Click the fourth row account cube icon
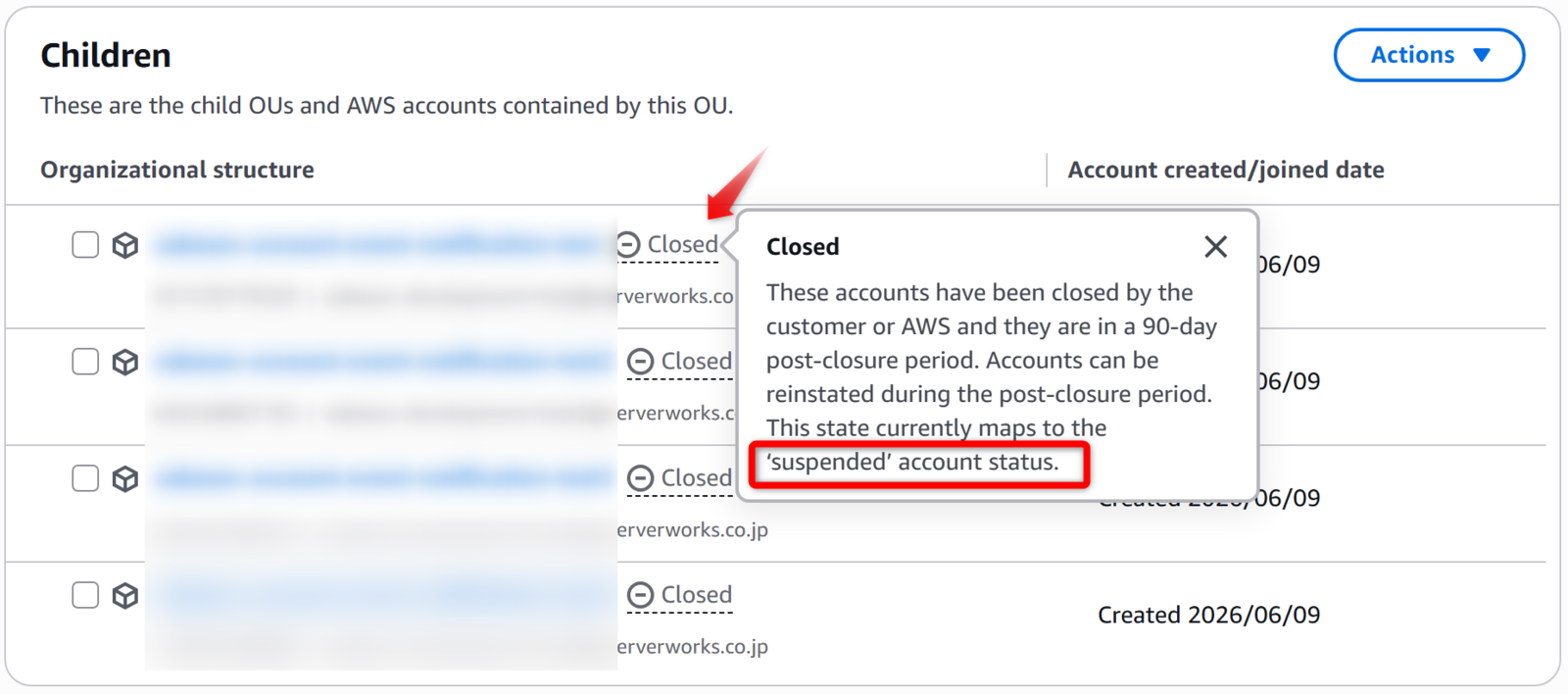This screenshot has height=694, width=1568. [x=125, y=596]
